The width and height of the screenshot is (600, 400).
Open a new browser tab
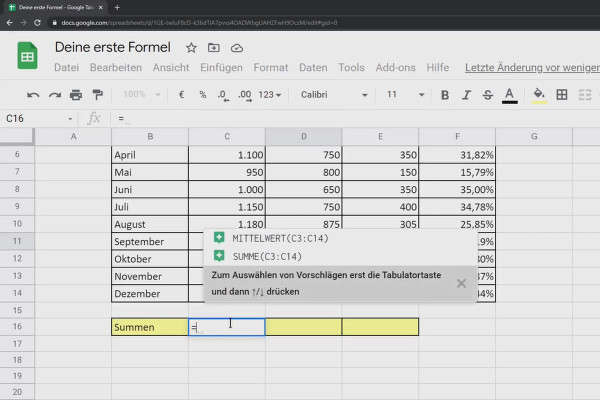117,7
